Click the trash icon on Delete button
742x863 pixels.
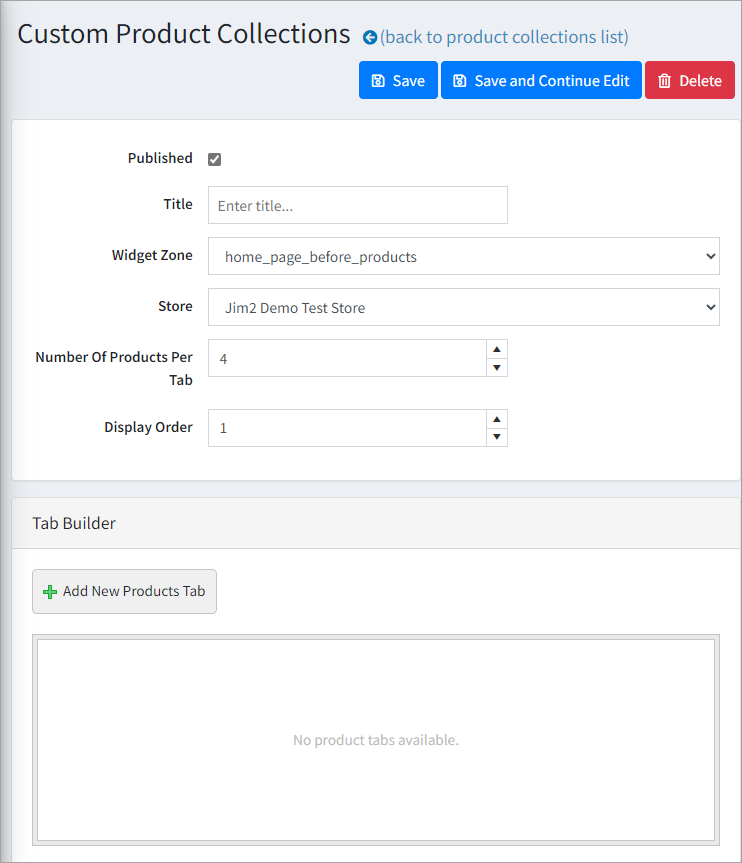click(664, 81)
